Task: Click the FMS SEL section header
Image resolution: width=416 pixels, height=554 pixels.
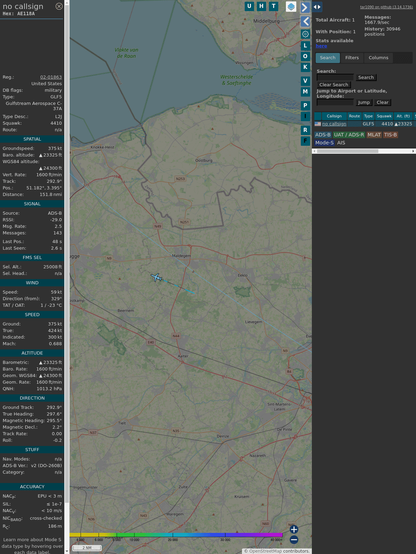Action: [x=32, y=258]
